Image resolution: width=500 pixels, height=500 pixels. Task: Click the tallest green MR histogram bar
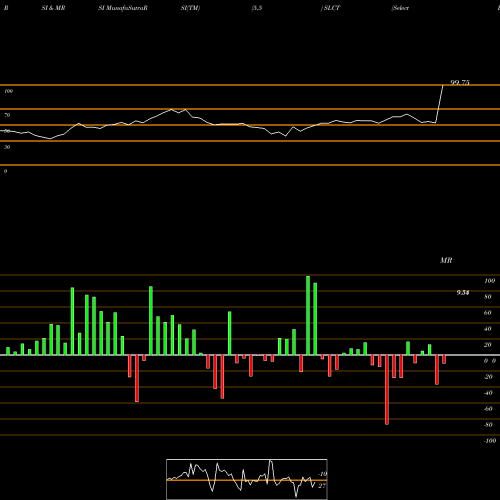[x=308, y=315]
